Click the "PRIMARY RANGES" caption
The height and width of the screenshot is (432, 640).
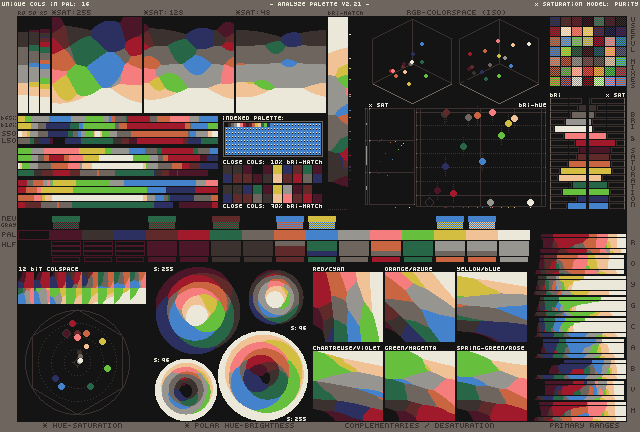[584, 425]
